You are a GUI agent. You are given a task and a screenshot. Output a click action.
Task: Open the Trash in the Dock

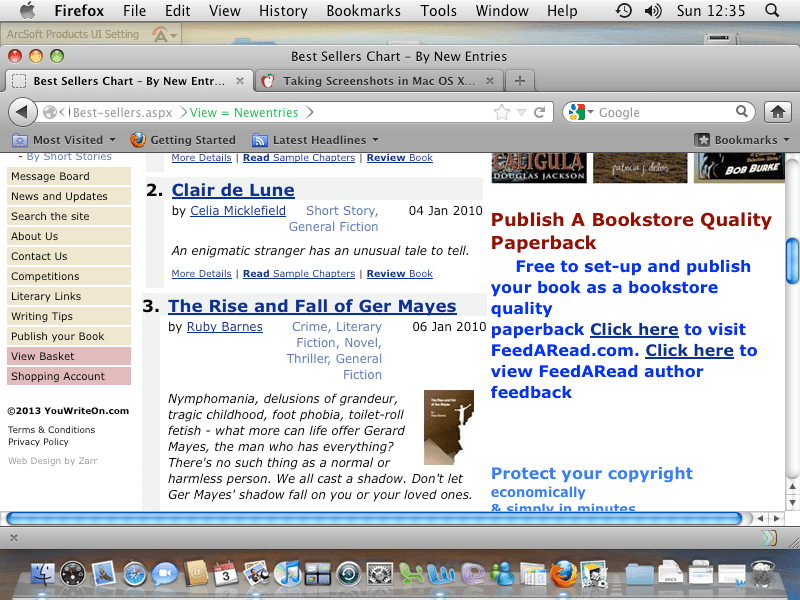[x=762, y=573]
